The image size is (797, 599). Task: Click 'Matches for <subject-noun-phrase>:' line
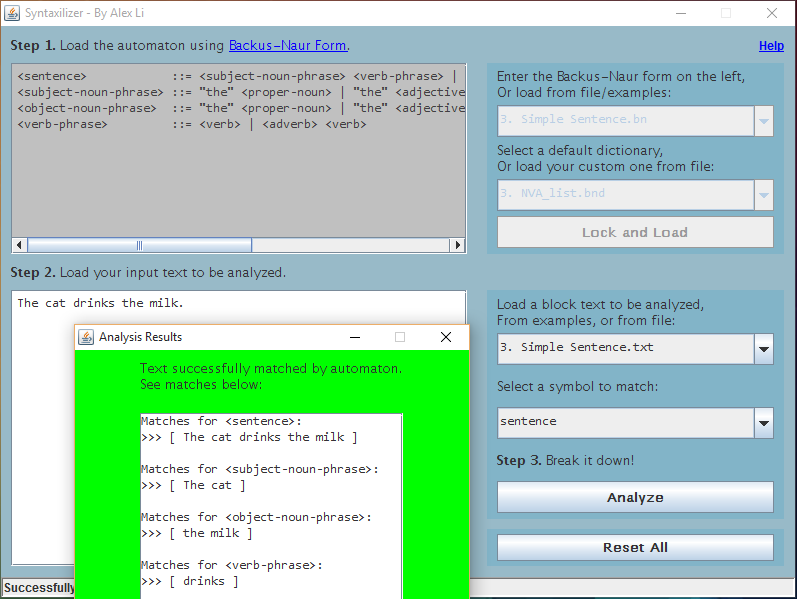[260, 469]
